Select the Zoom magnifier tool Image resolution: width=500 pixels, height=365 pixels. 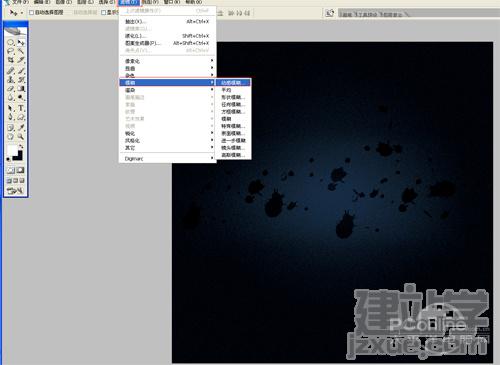click(21, 136)
